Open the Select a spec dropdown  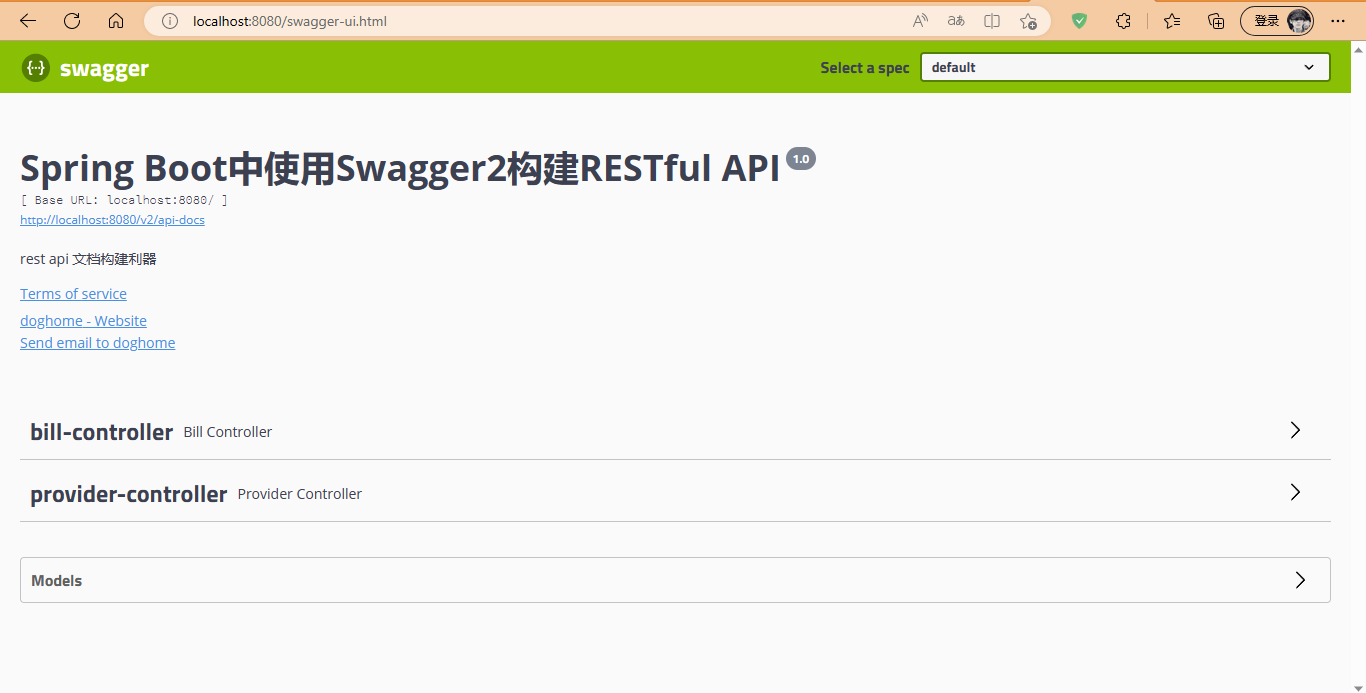[1125, 67]
